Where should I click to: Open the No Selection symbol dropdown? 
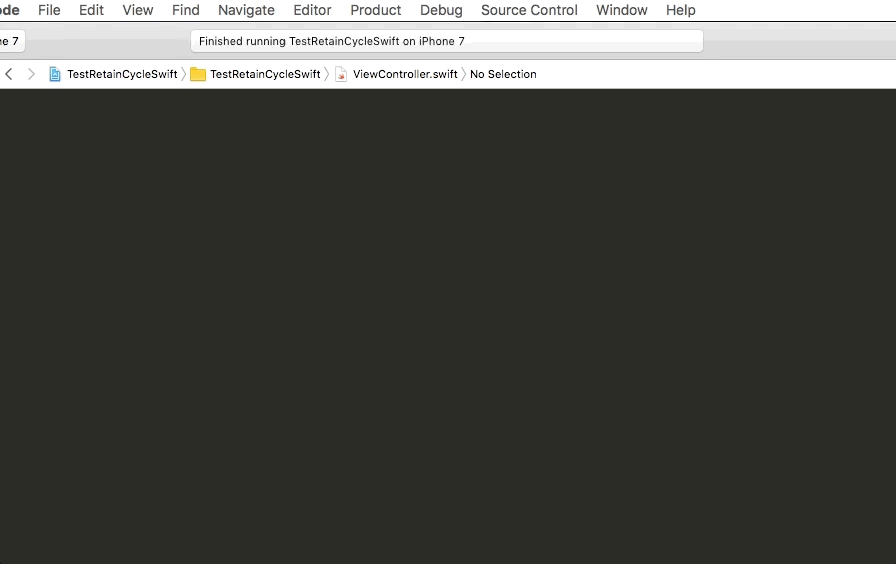pyautogui.click(x=503, y=74)
